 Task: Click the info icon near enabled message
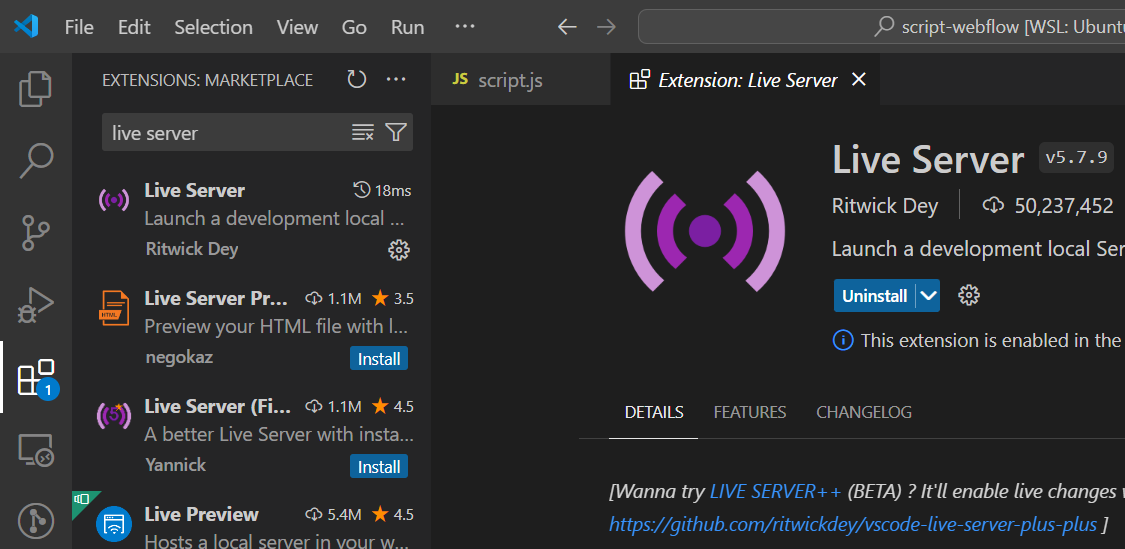[843, 339]
